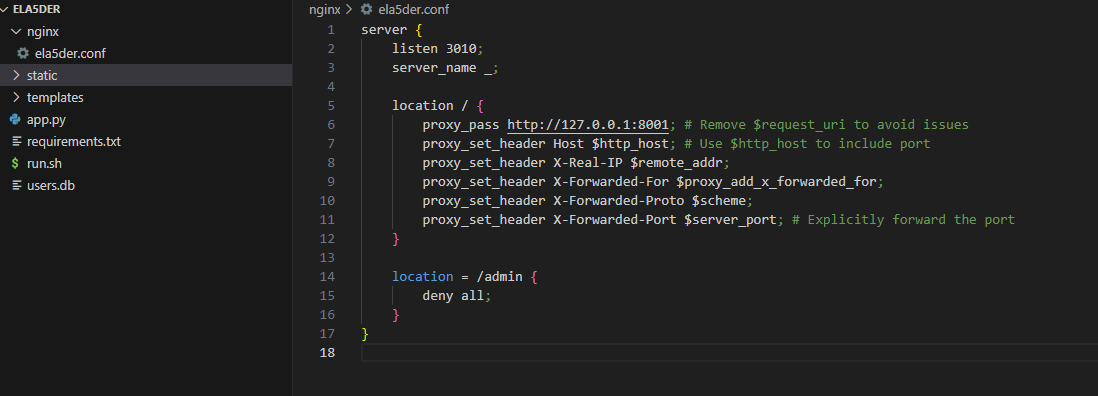Click line number 14 in the gutter
The image size is (1098, 396).
327,276
